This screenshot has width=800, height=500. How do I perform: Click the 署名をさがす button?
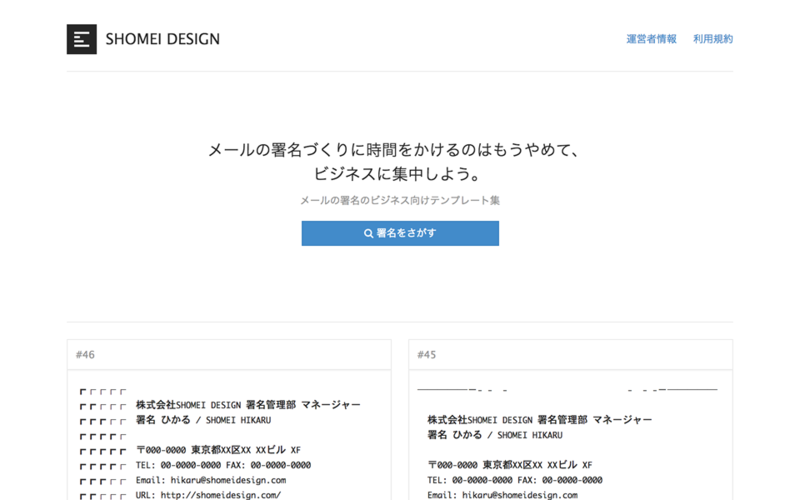[400, 233]
